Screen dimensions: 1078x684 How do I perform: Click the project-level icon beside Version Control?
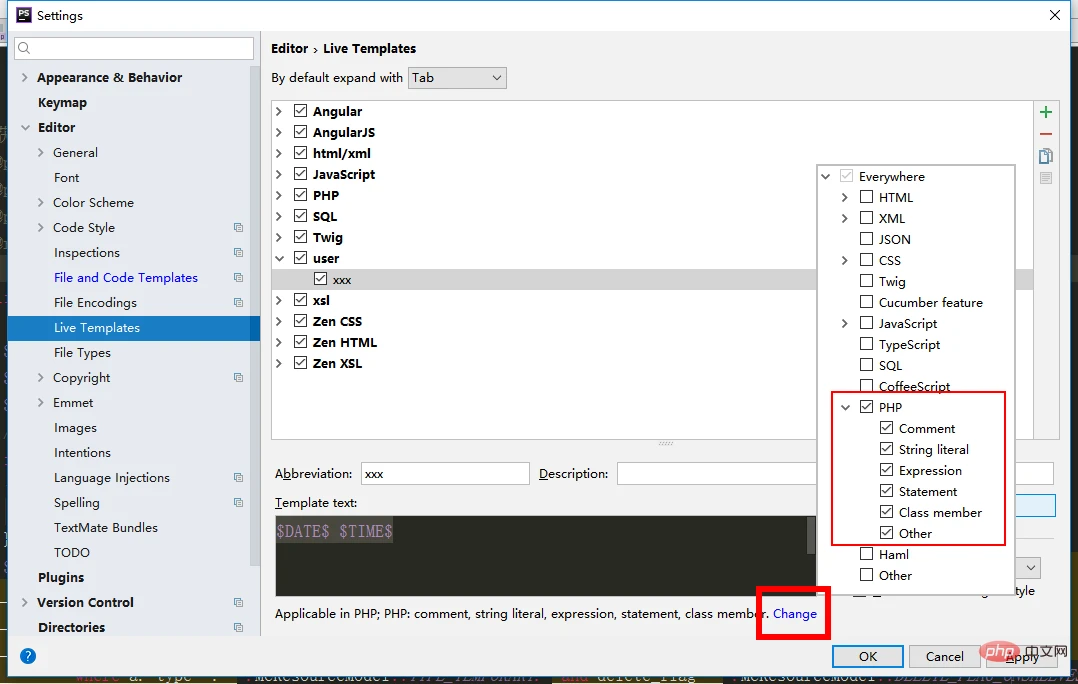[238, 603]
